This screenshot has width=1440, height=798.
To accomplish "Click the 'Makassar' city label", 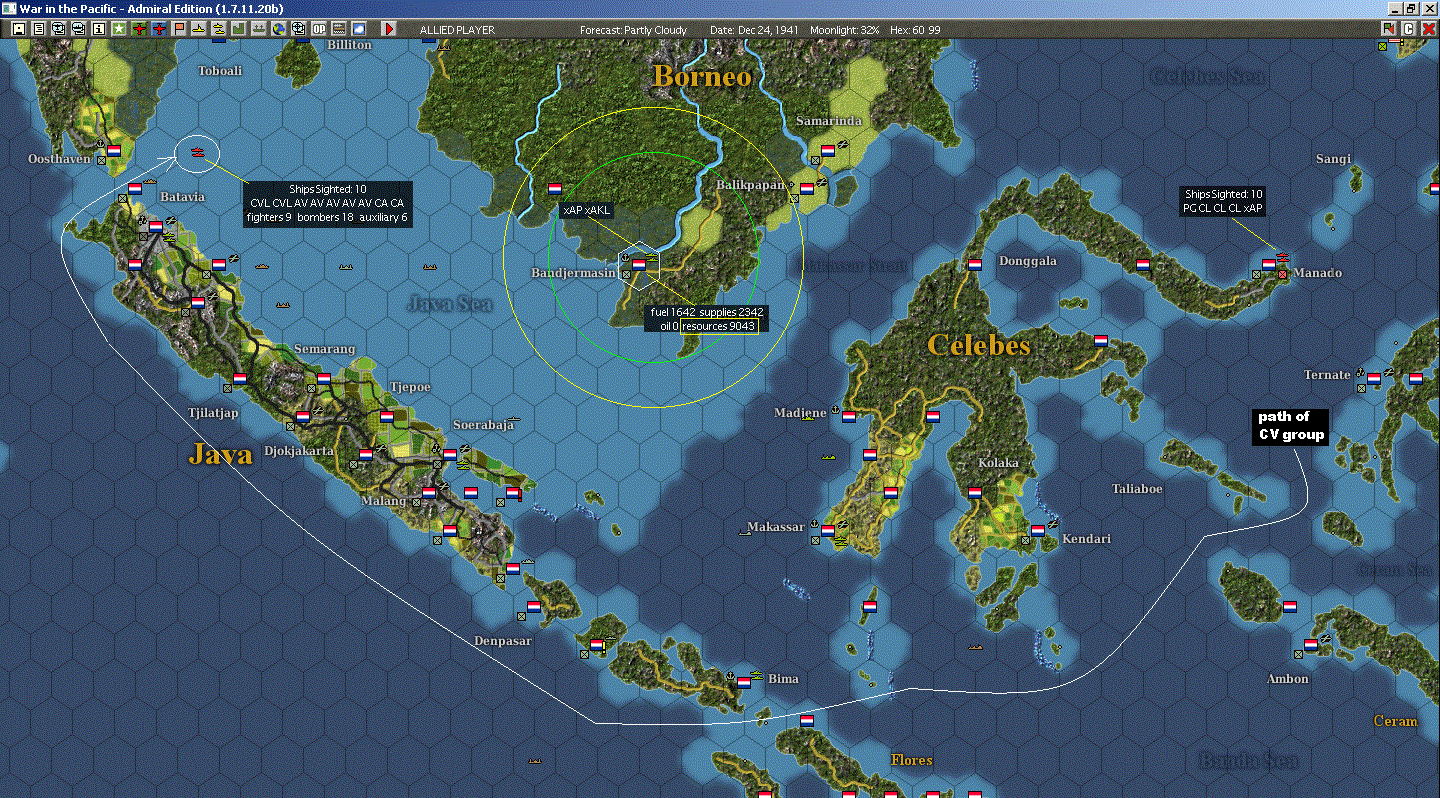I will pyautogui.click(x=776, y=527).
